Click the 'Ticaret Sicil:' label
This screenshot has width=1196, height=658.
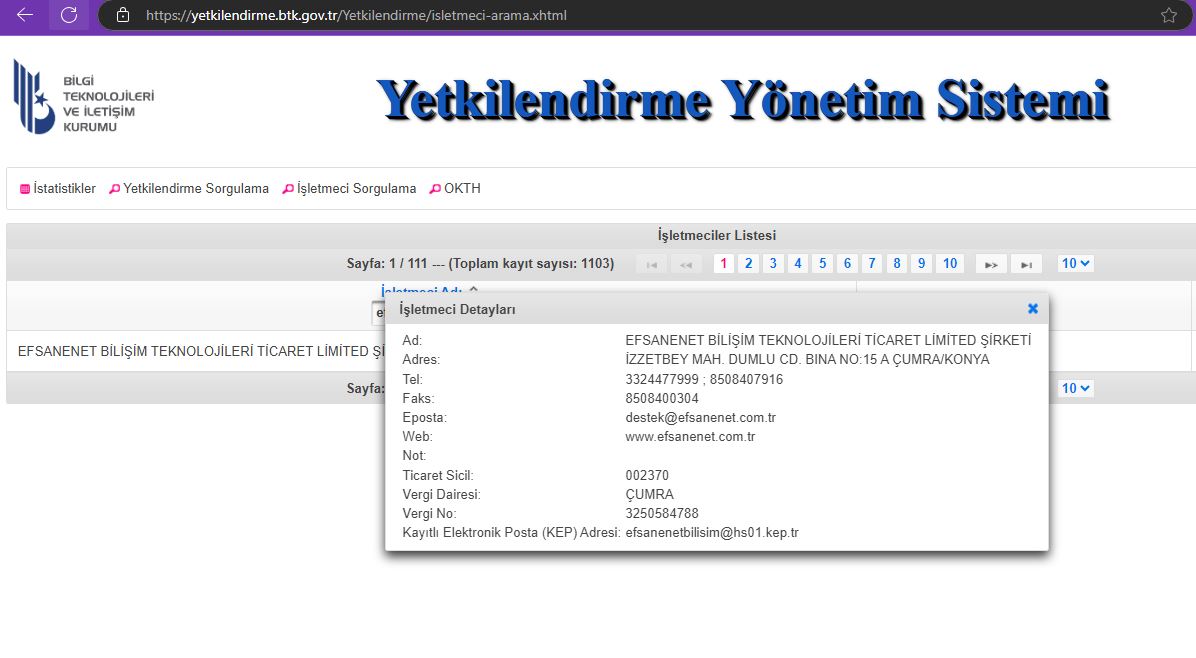click(x=438, y=476)
